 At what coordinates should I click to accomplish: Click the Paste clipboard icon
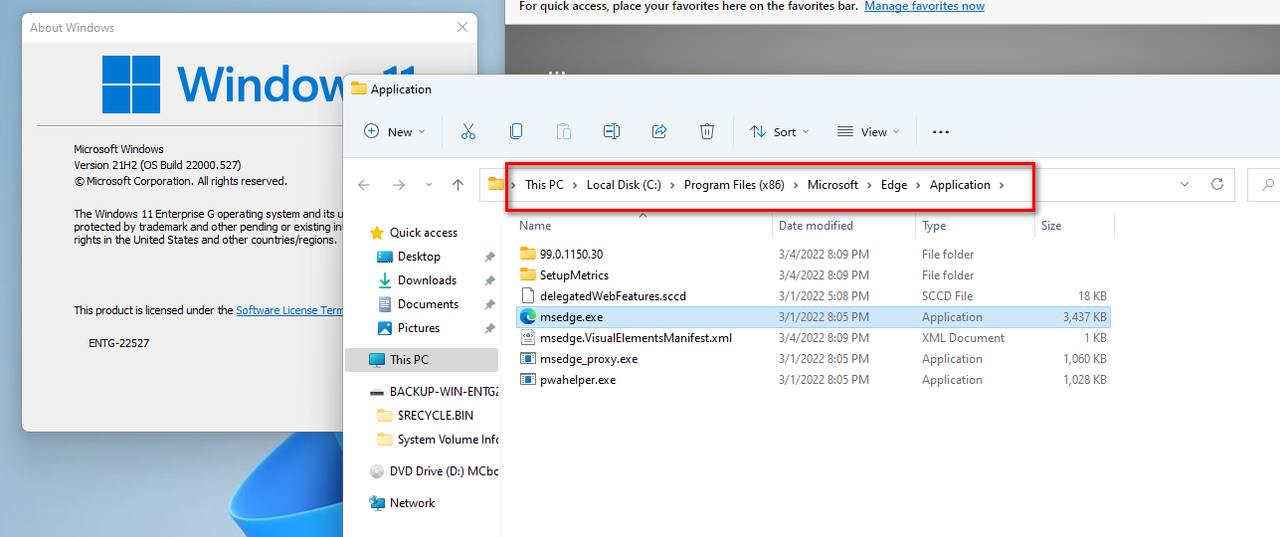(564, 131)
